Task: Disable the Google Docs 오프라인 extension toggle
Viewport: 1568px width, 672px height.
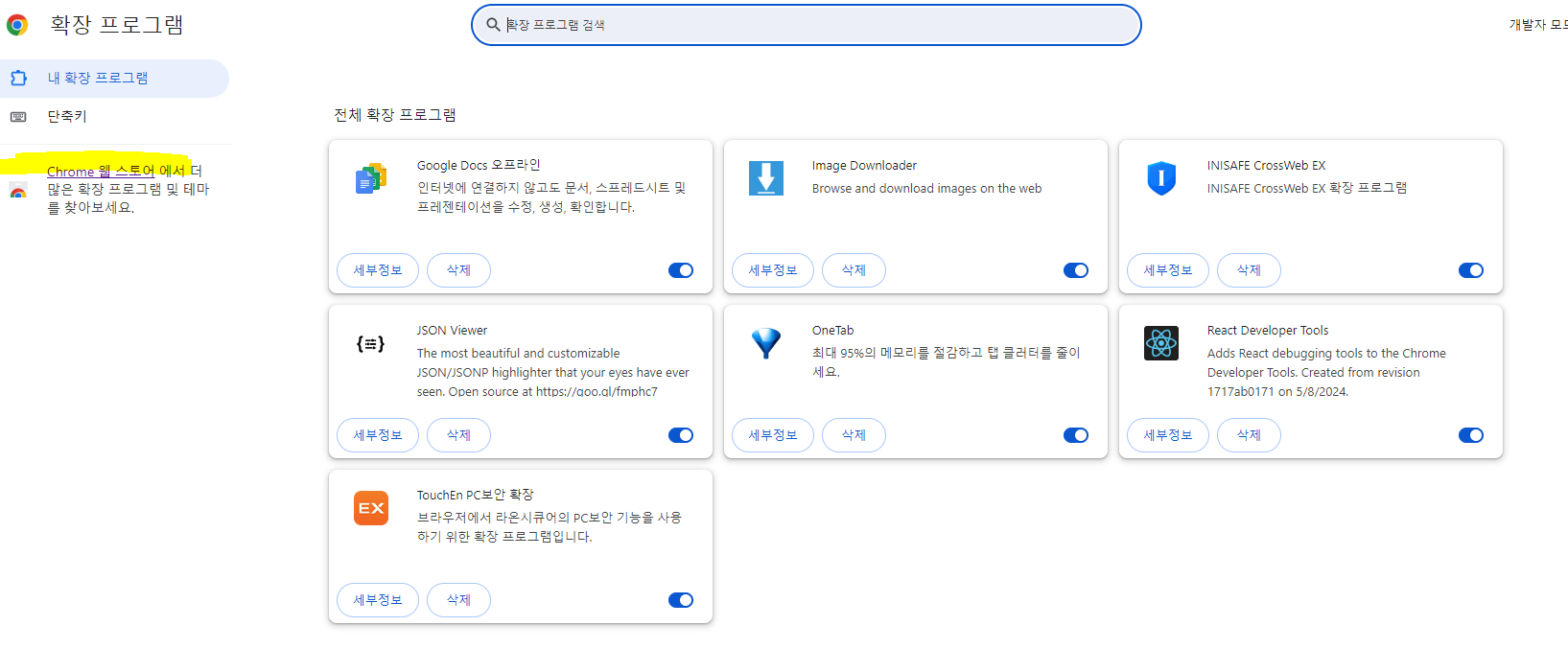Action: [x=681, y=270]
